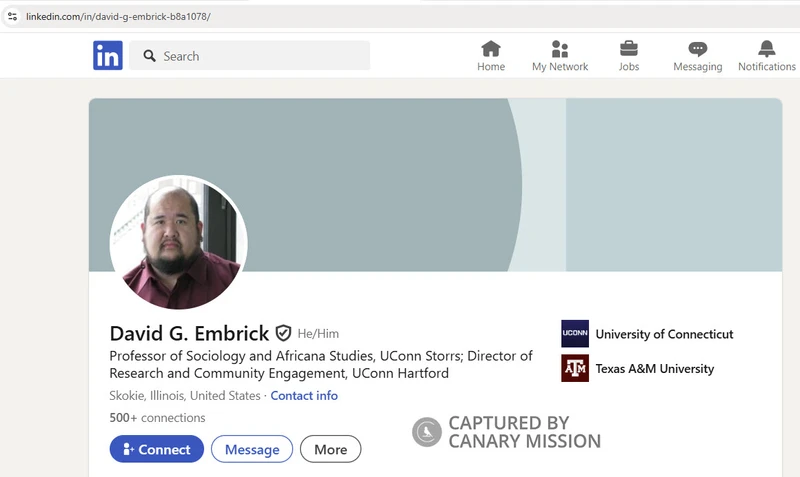The height and width of the screenshot is (477, 800).
Task: Open the Home tab
Action: tap(491, 56)
